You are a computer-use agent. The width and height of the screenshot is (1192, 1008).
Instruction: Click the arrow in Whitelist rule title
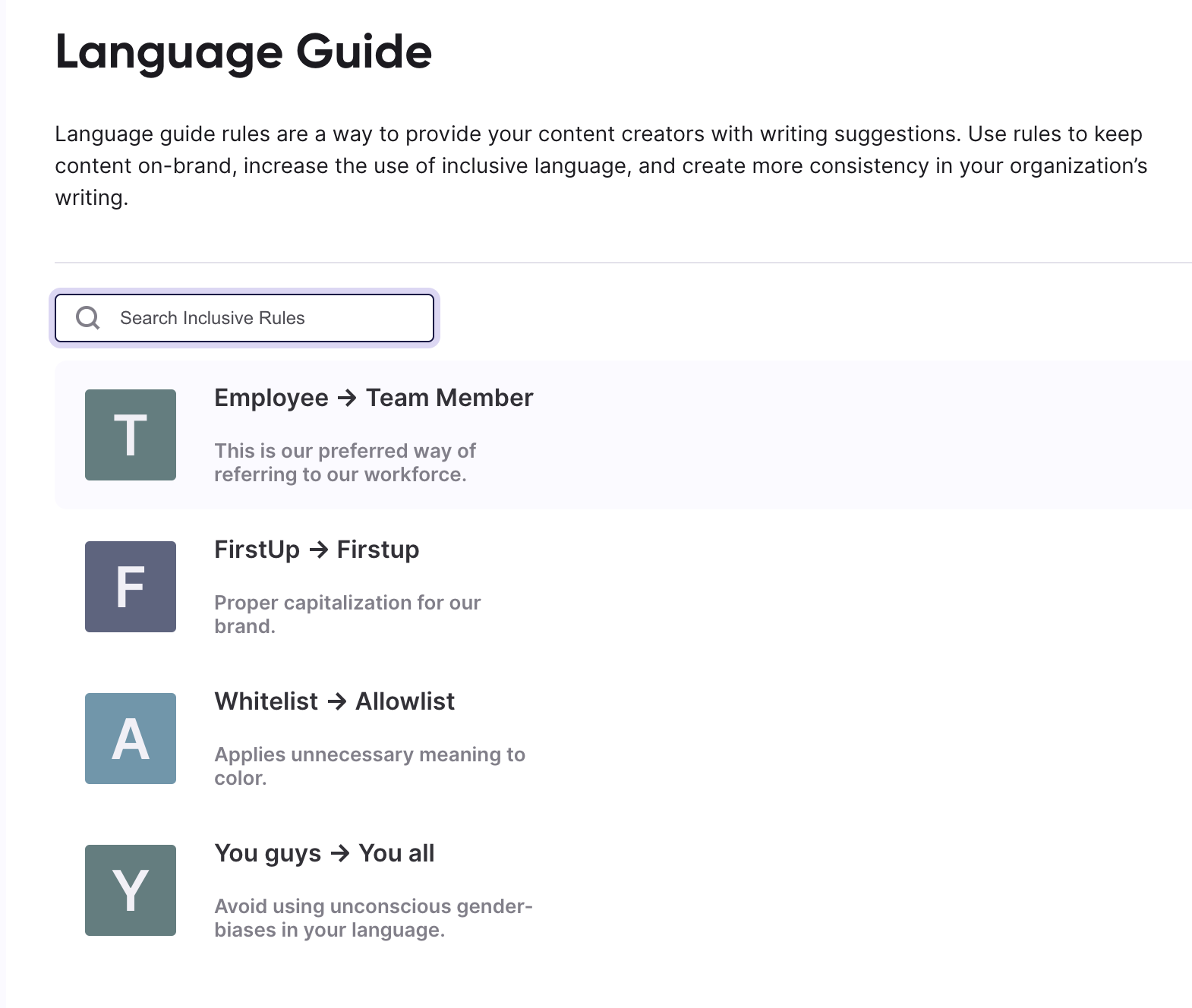337,701
